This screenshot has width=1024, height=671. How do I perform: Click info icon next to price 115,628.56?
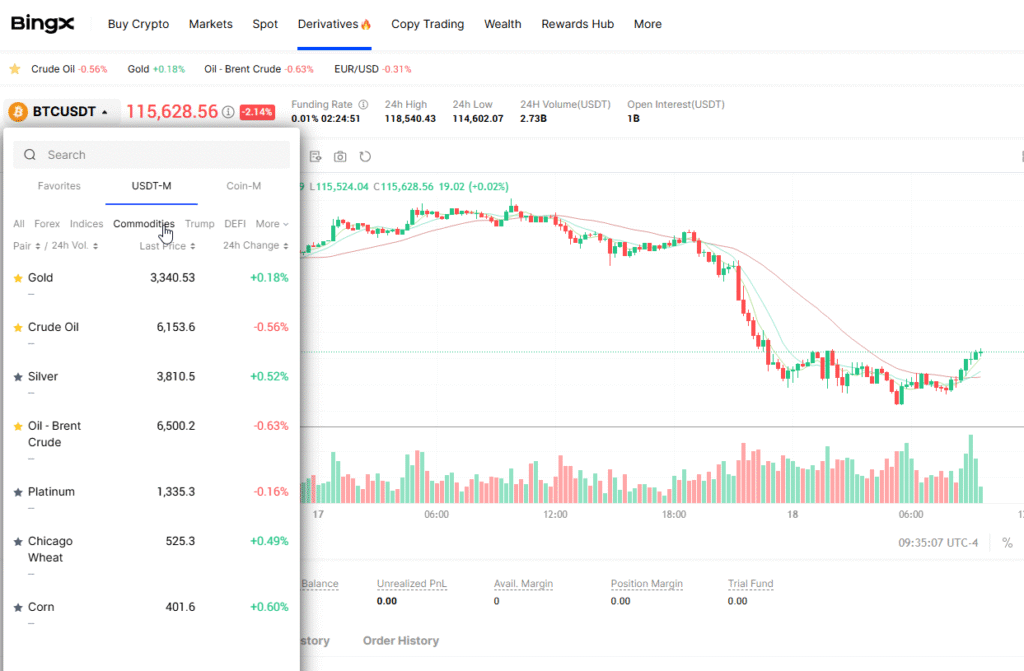click(x=228, y=112)
